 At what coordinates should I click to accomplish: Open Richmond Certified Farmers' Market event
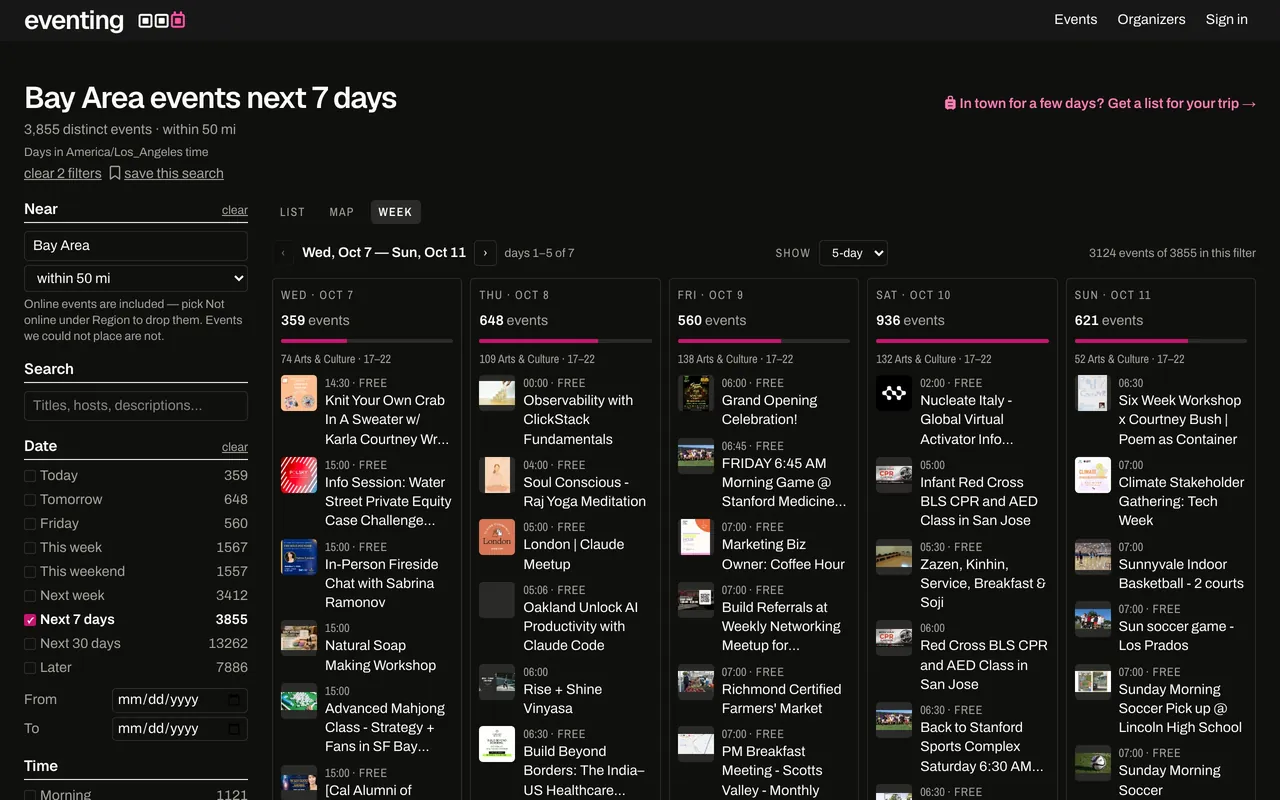[x=764, y=689]
